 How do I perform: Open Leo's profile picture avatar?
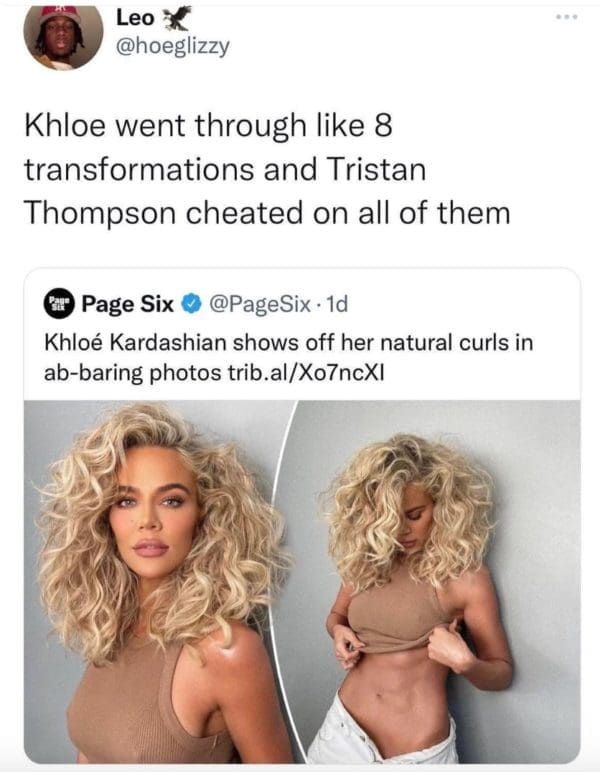(63, 37)
